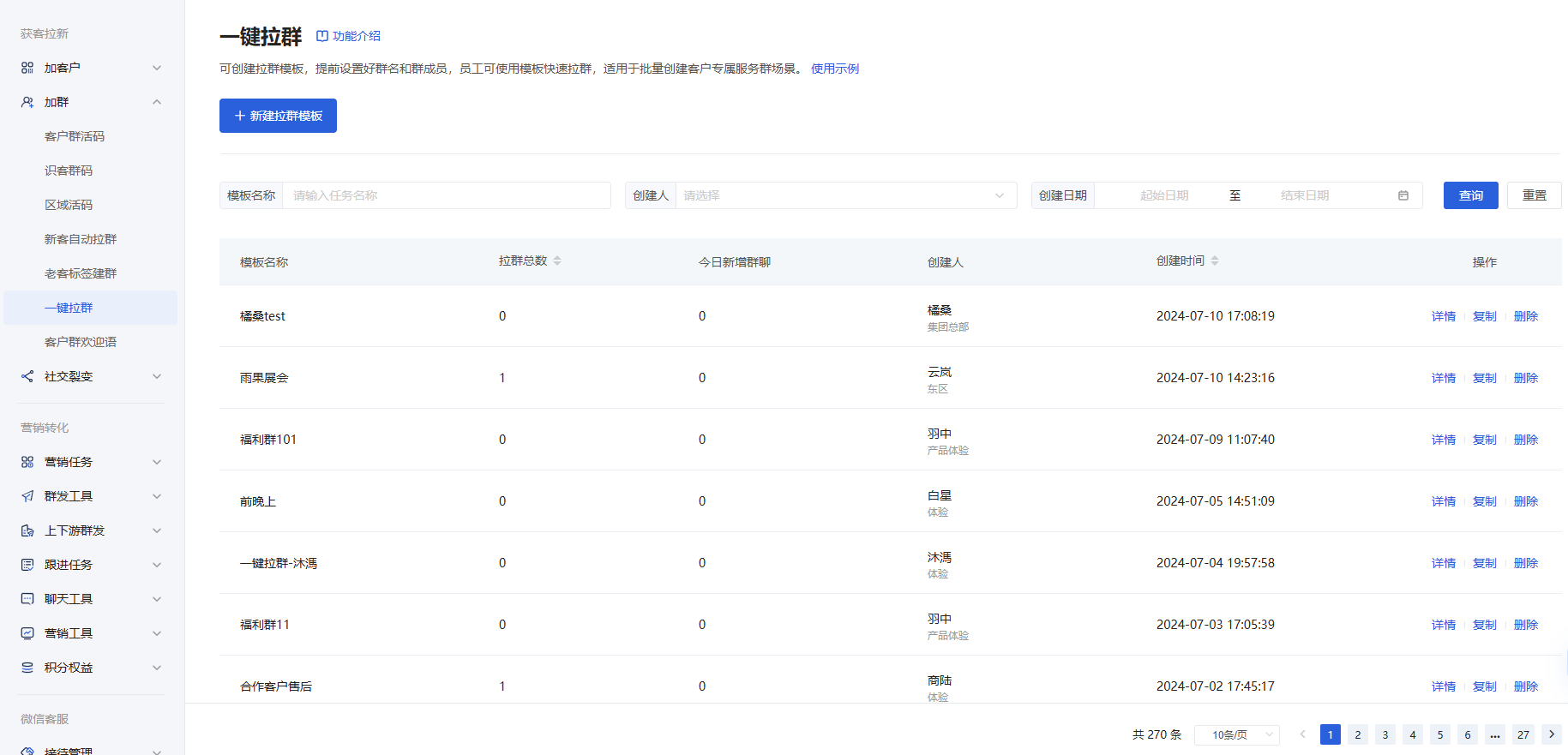Click the 加群 people icon in sidebar
1568x755 pixels.
point(27,102)
